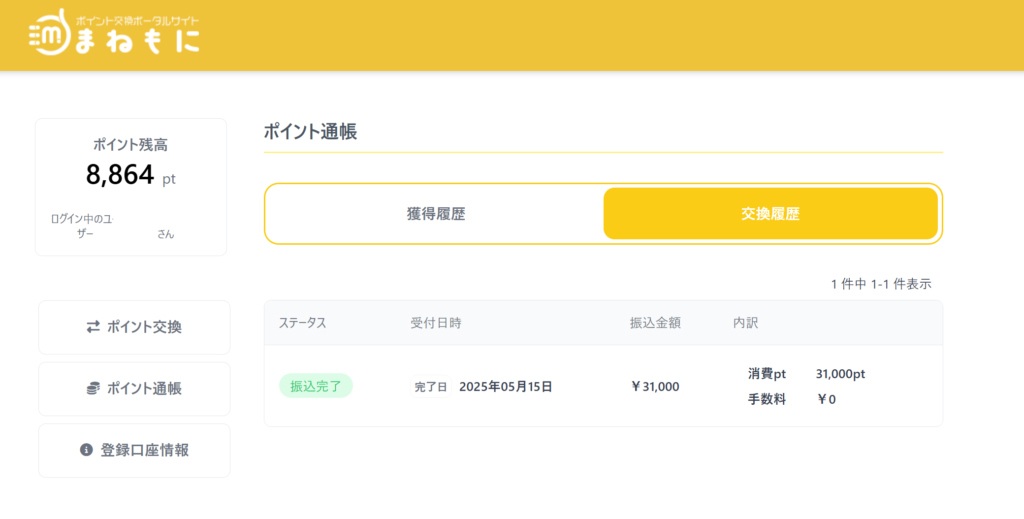This screenshot has height=519, width=1024.
Task: Click the ポイント通帳 page heading
Action: 310,131
